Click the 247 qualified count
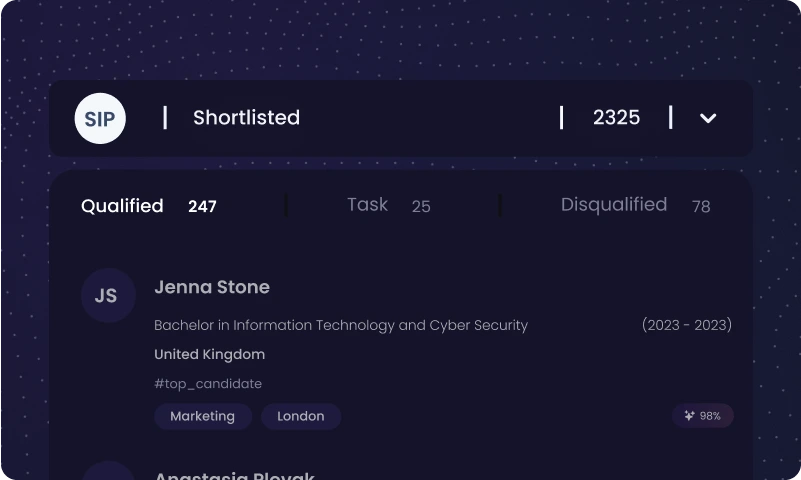801x480 pixels. click(x=202, y=206)
